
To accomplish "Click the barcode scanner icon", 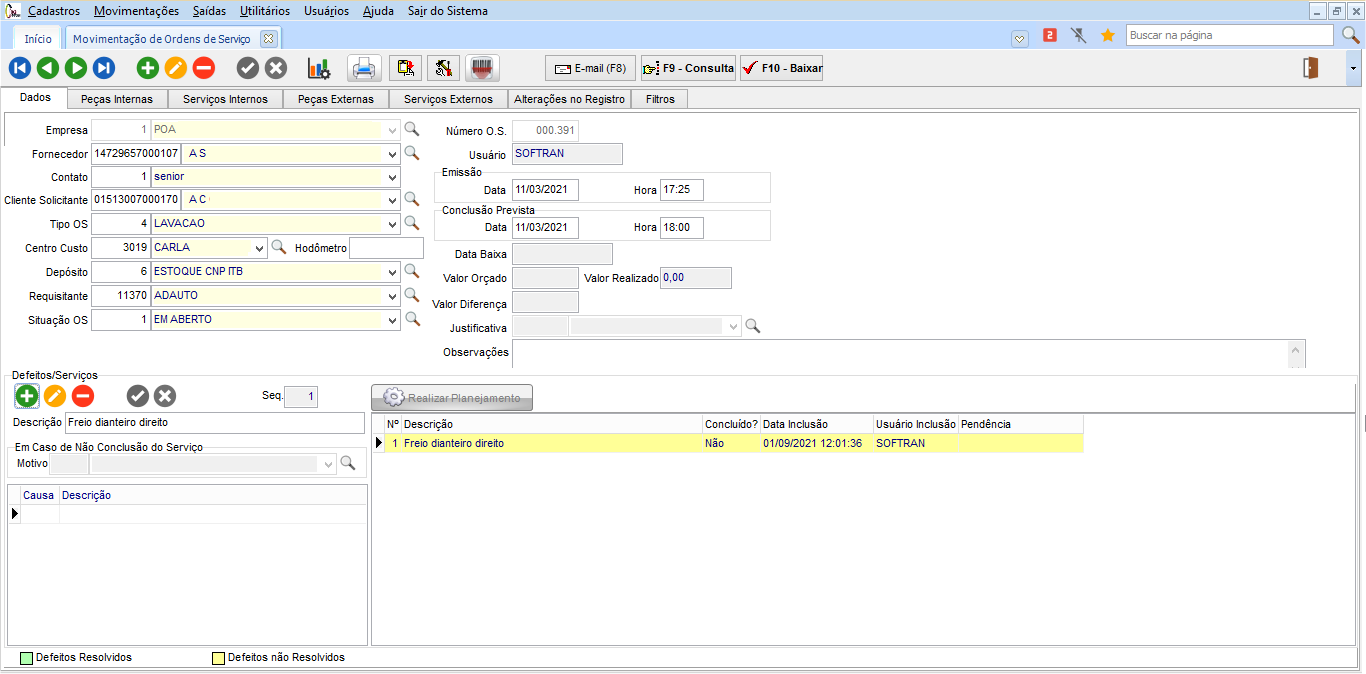I will [x=483, y=68].
